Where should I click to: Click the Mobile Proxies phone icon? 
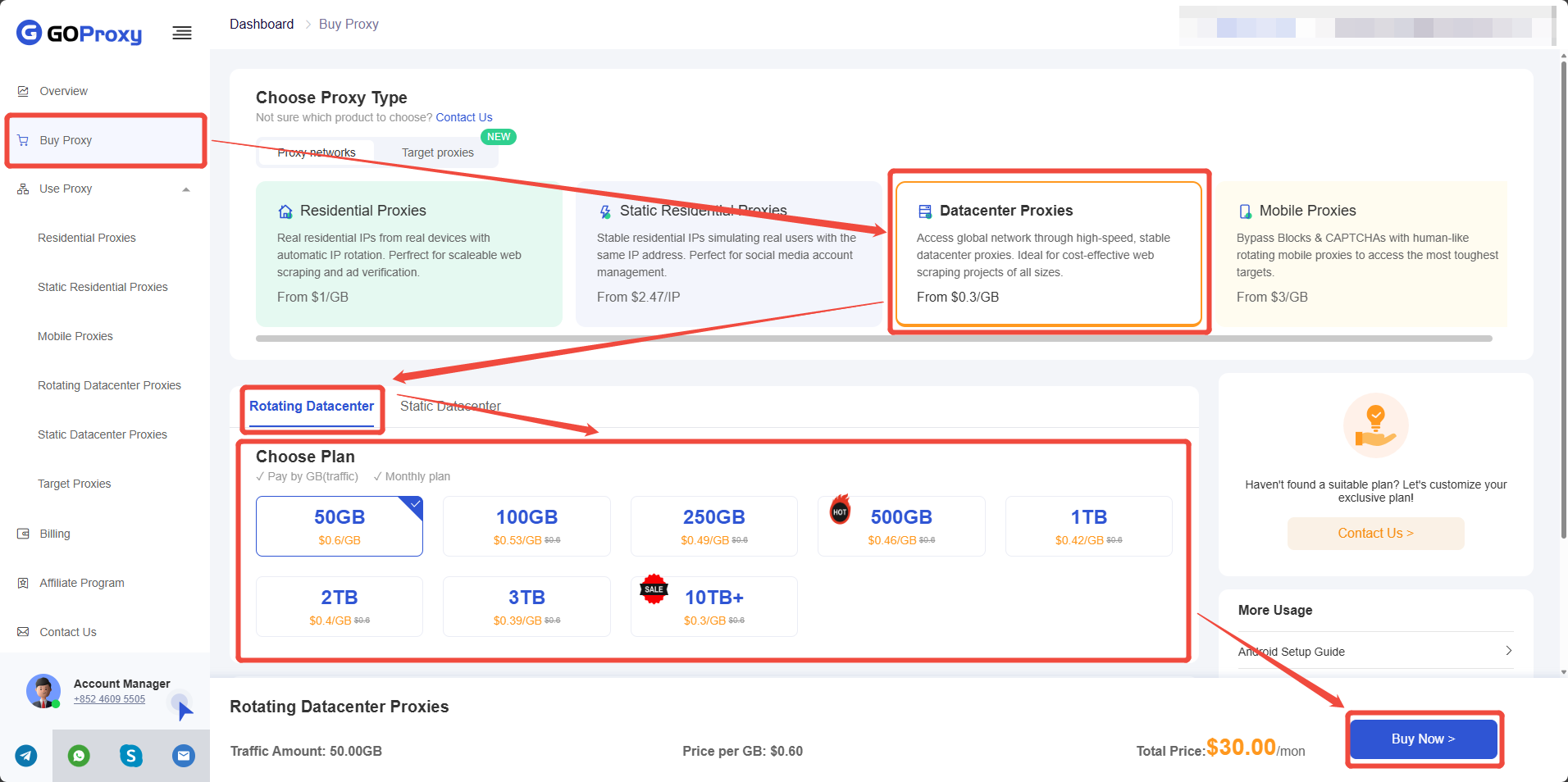point(1245,211)
